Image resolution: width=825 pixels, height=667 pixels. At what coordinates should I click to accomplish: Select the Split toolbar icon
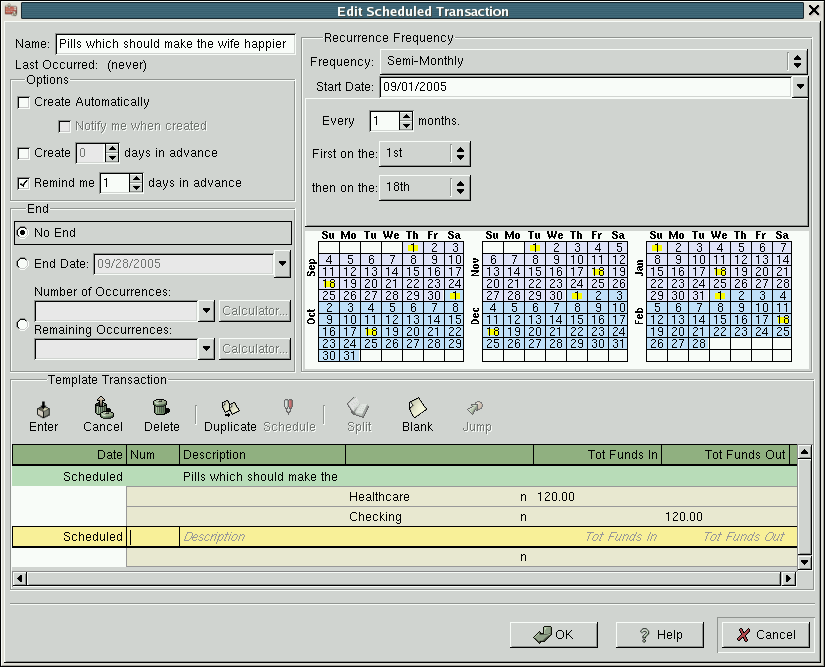pos(358,408)
